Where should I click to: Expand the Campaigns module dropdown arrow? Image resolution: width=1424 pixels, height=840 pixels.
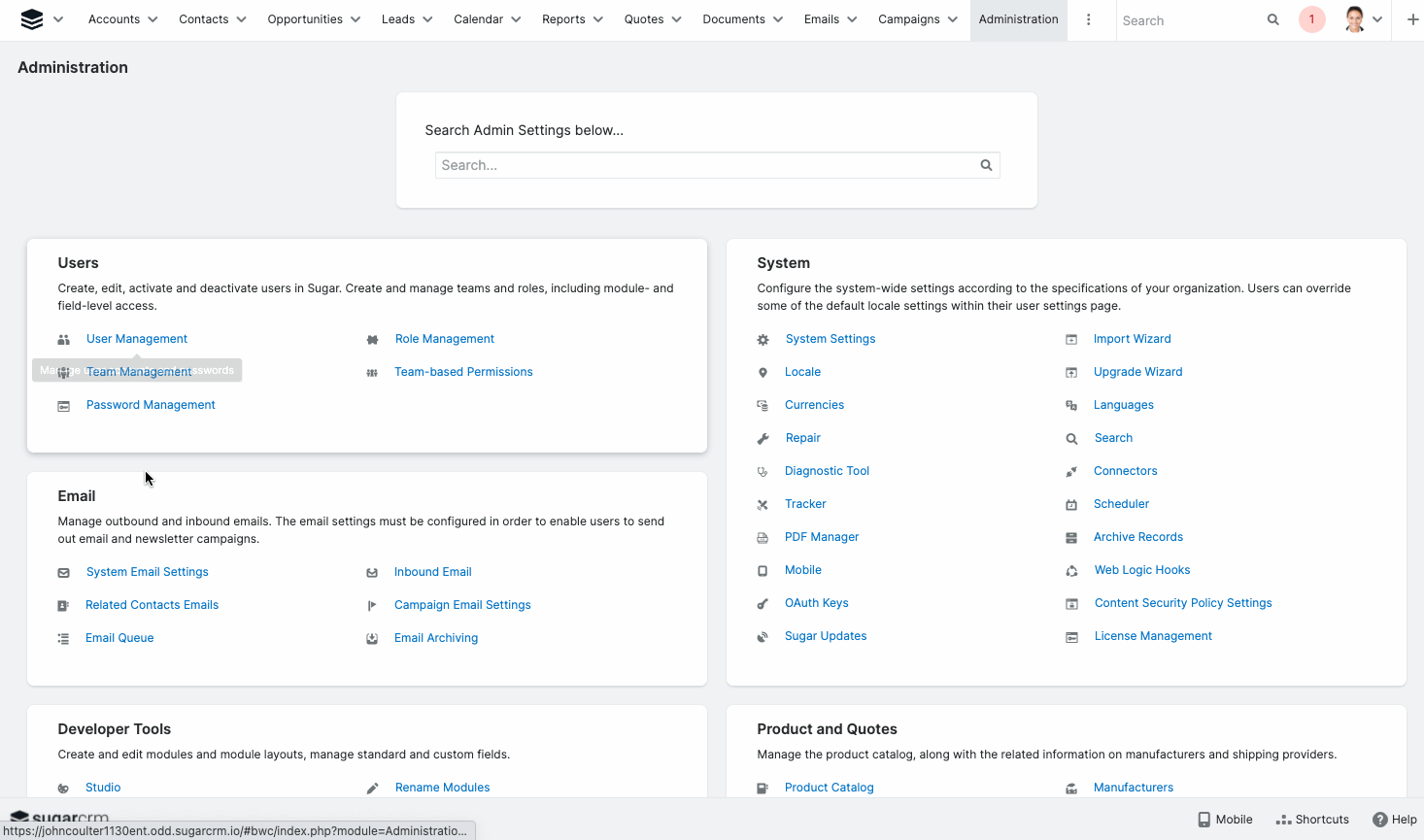[x=953, y=19]
